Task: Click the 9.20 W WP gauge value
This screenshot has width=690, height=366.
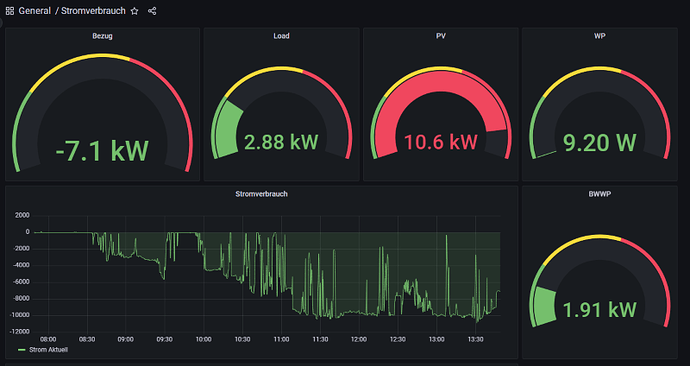Action: pyautogui.click(x=600, y=142)
